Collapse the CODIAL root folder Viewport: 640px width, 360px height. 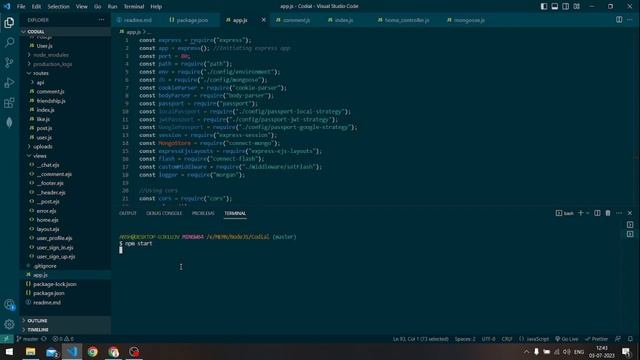point(65,31)
